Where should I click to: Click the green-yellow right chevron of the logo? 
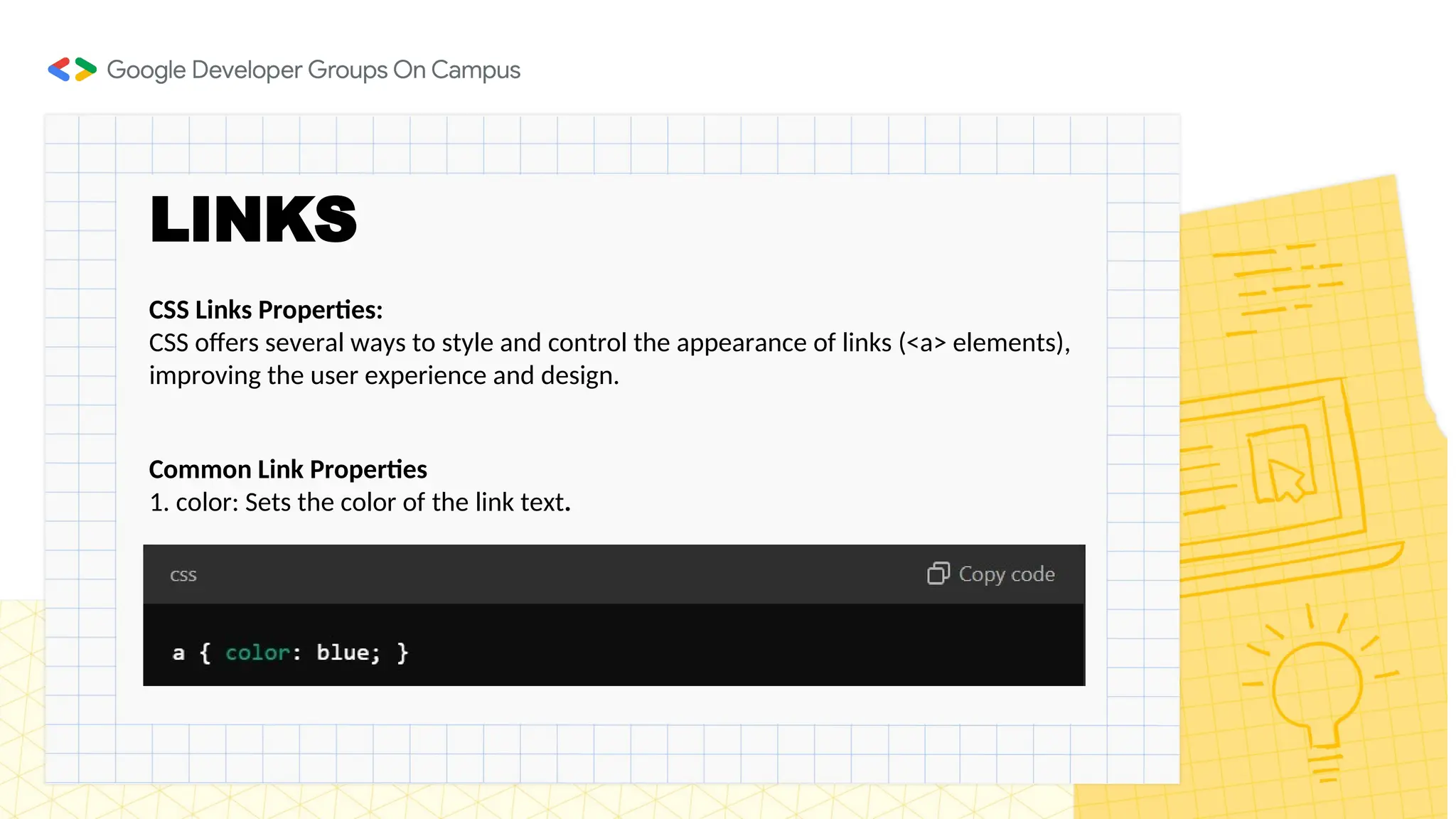85,69
